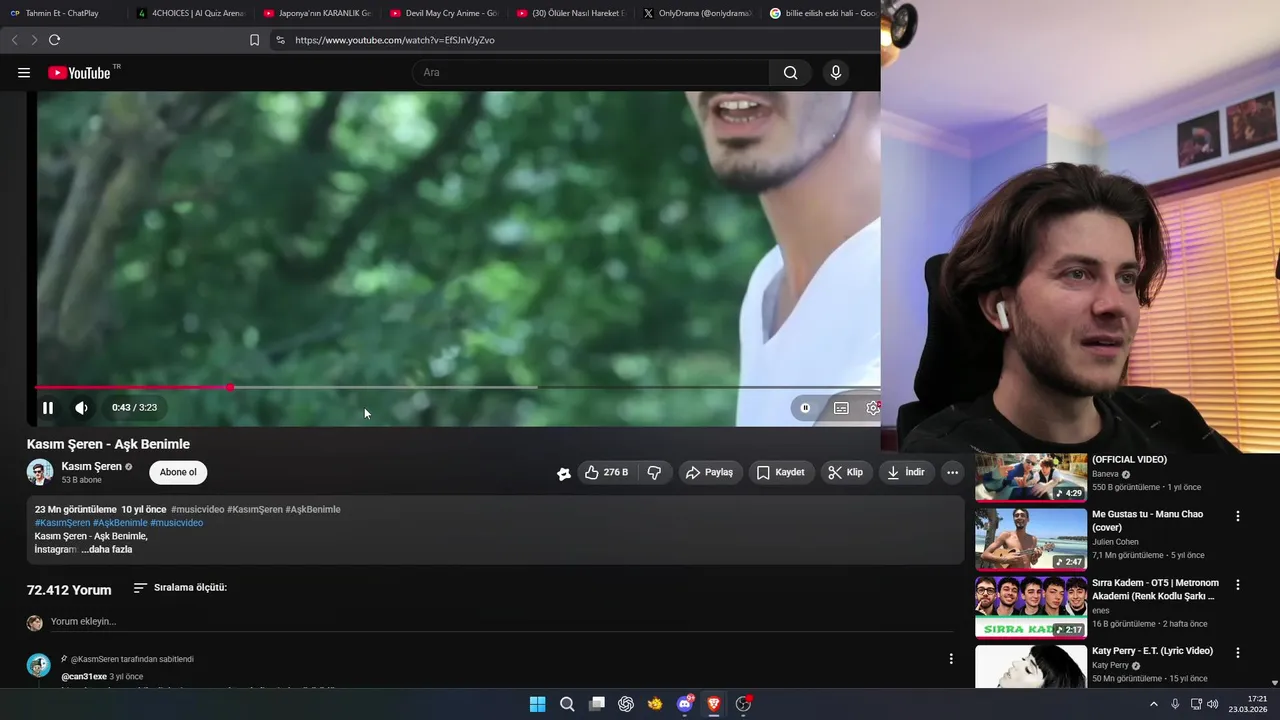
Task: Save the video with Kaydet
Action: [780, 472]
